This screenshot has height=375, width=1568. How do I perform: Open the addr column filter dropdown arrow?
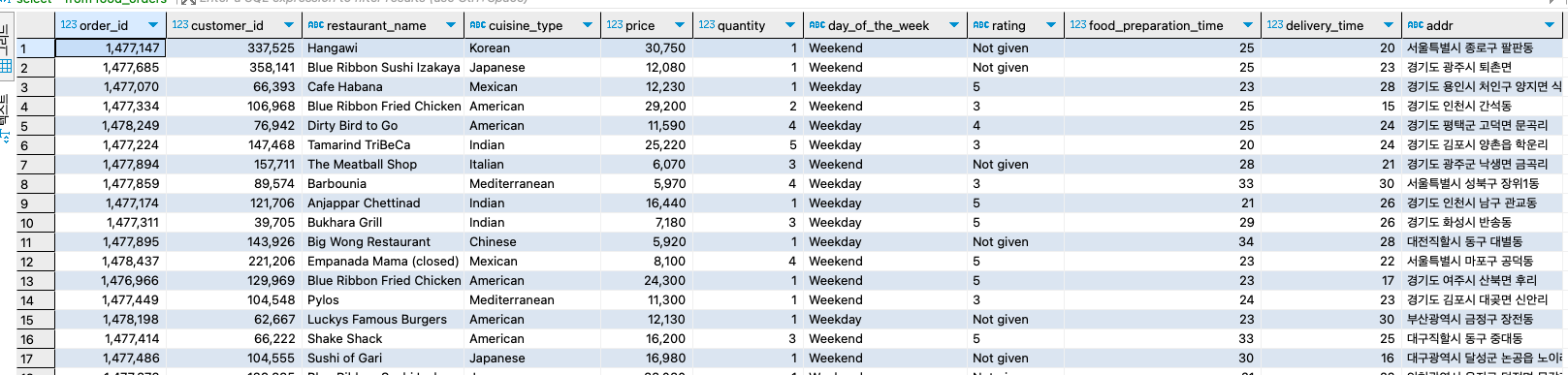click(1550, 25)
